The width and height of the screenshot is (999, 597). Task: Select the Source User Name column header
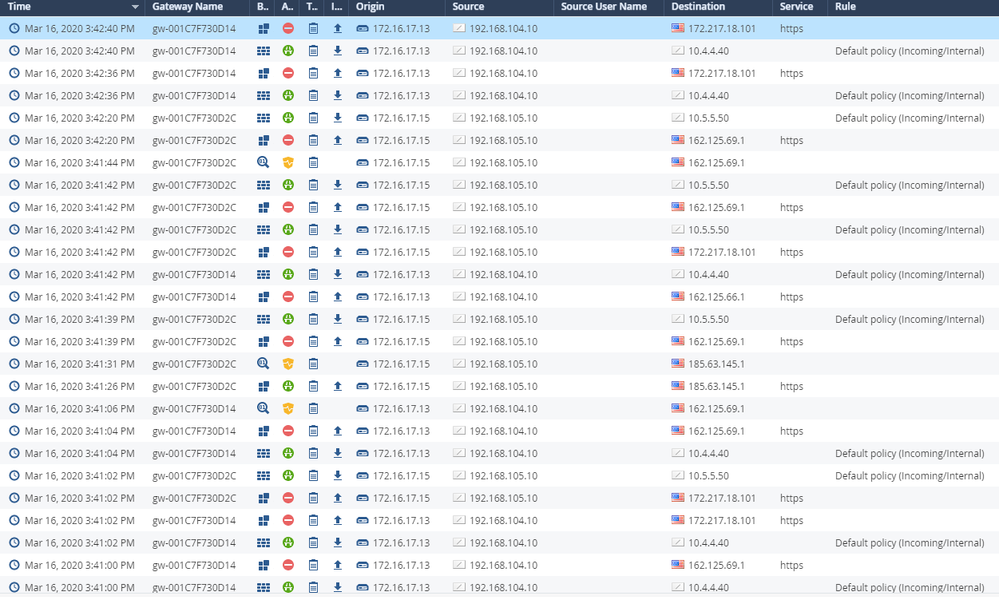click(604, 7)
